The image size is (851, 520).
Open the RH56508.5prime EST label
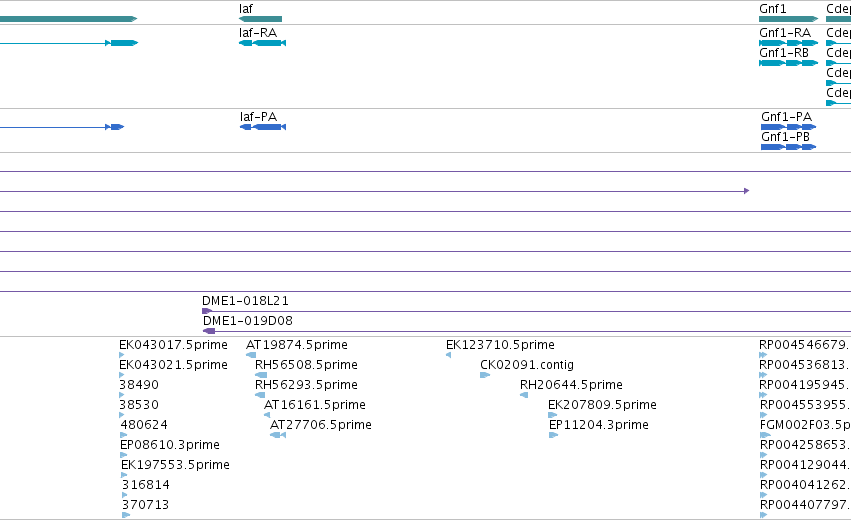[306, 365]
